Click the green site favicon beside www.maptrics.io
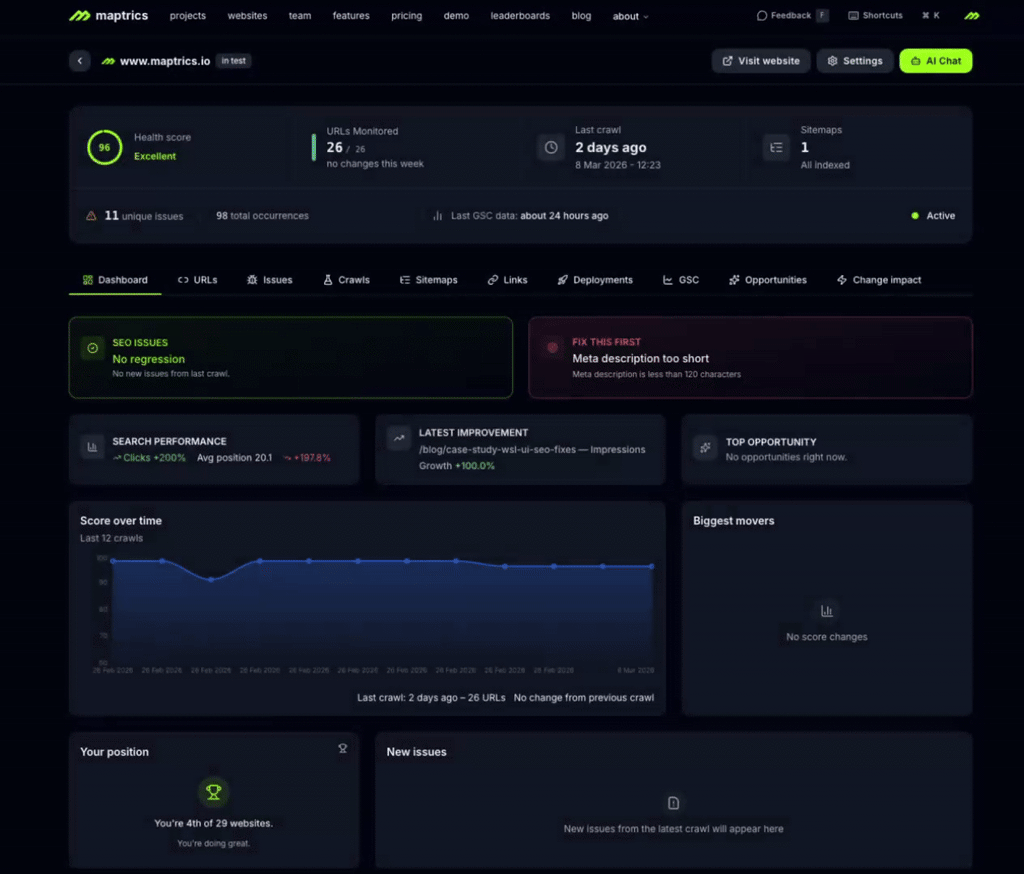 [108, 61]
